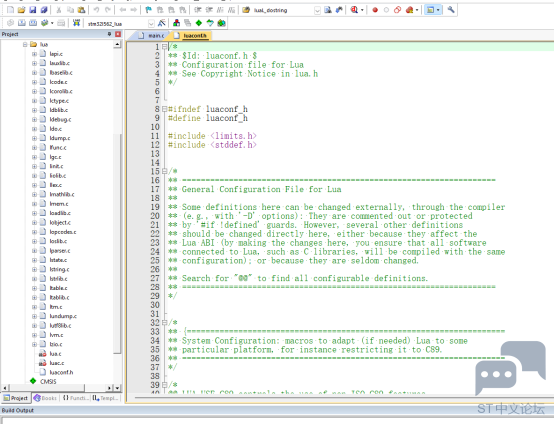Viewport: 554px width, 424px height.
Task: Pin the Project panel with pushpin
Action: [109, 34]
